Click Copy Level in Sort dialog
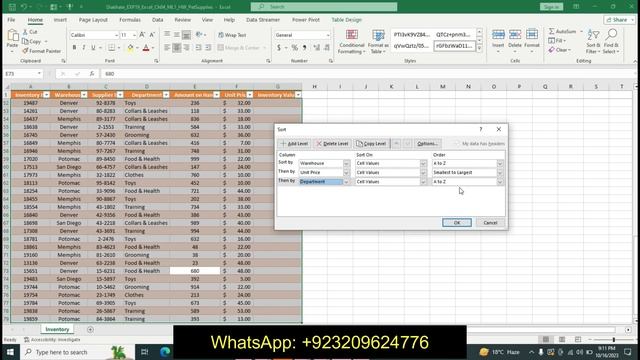 tap(371, 144)
